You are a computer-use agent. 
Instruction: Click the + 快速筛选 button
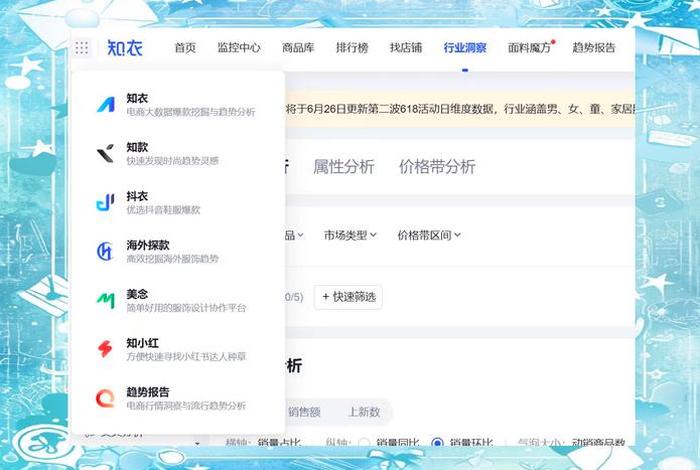[348, 297]
